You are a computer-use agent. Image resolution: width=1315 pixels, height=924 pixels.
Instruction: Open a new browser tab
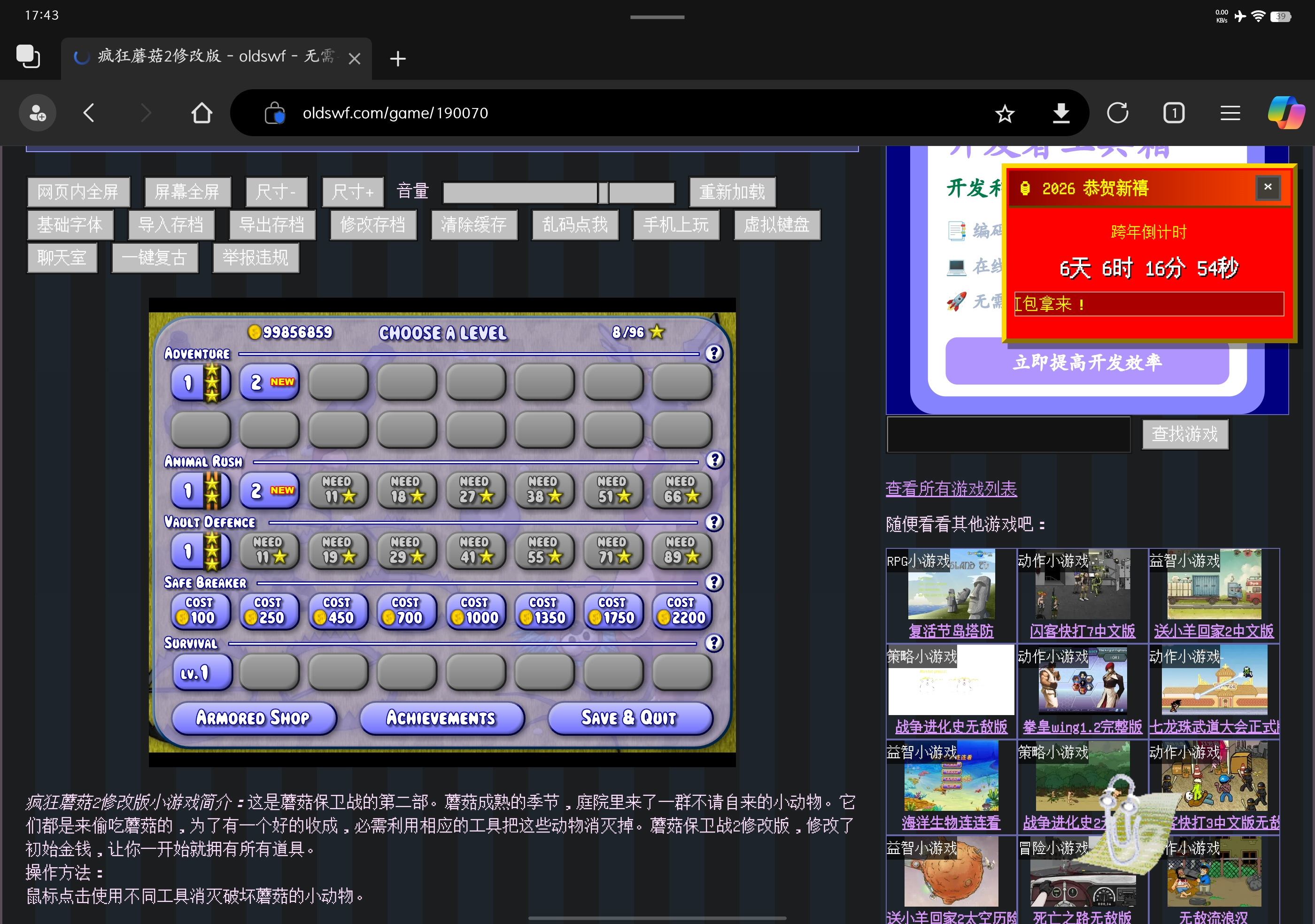[x=397, y=58]
